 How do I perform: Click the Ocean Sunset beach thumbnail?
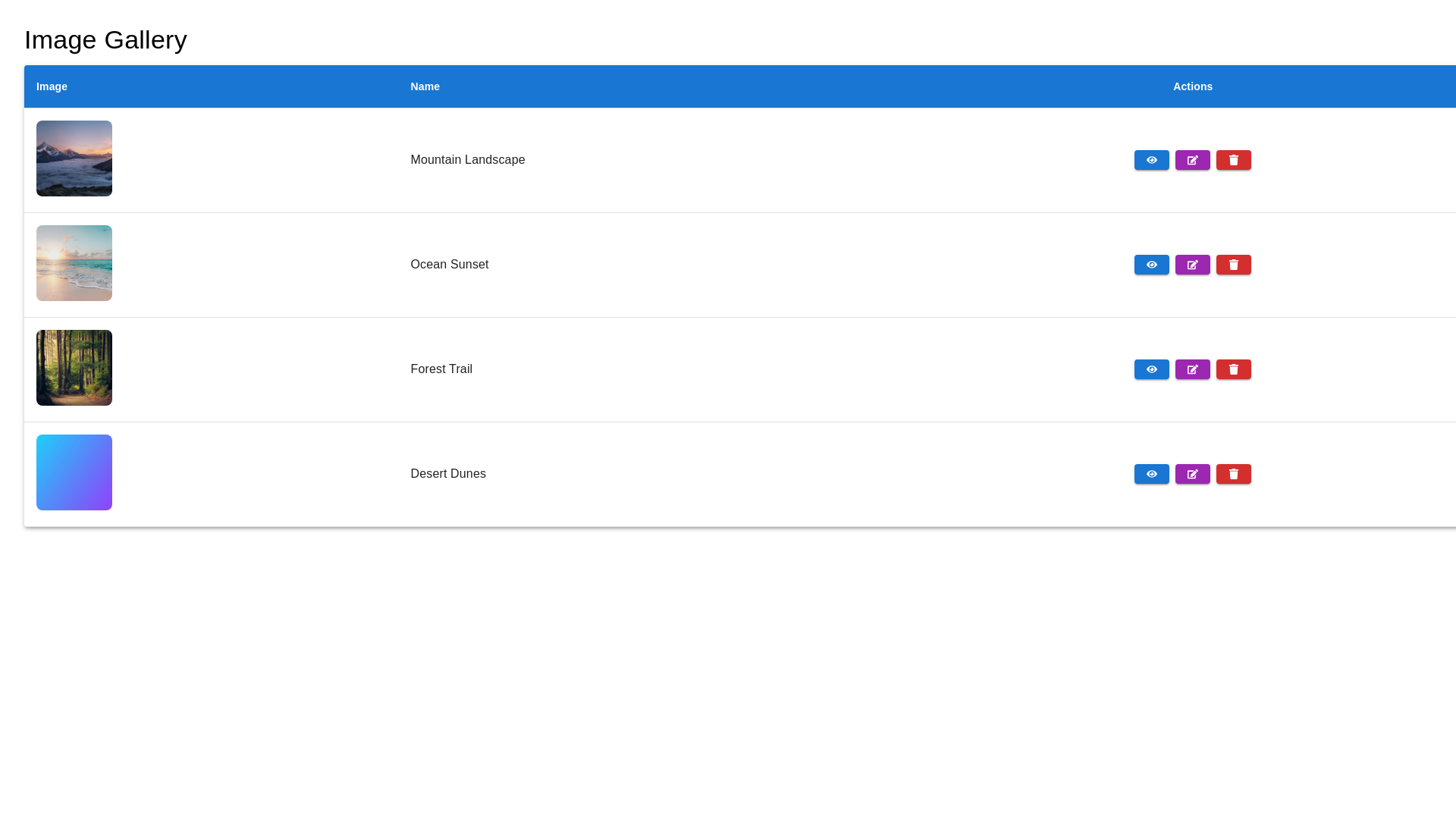click(x=74, y=263)
